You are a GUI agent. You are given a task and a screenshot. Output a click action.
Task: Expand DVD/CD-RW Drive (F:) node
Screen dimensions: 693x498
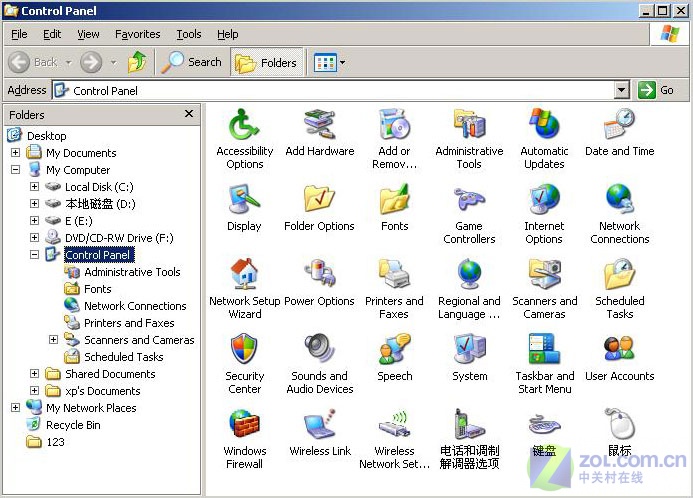34,237
